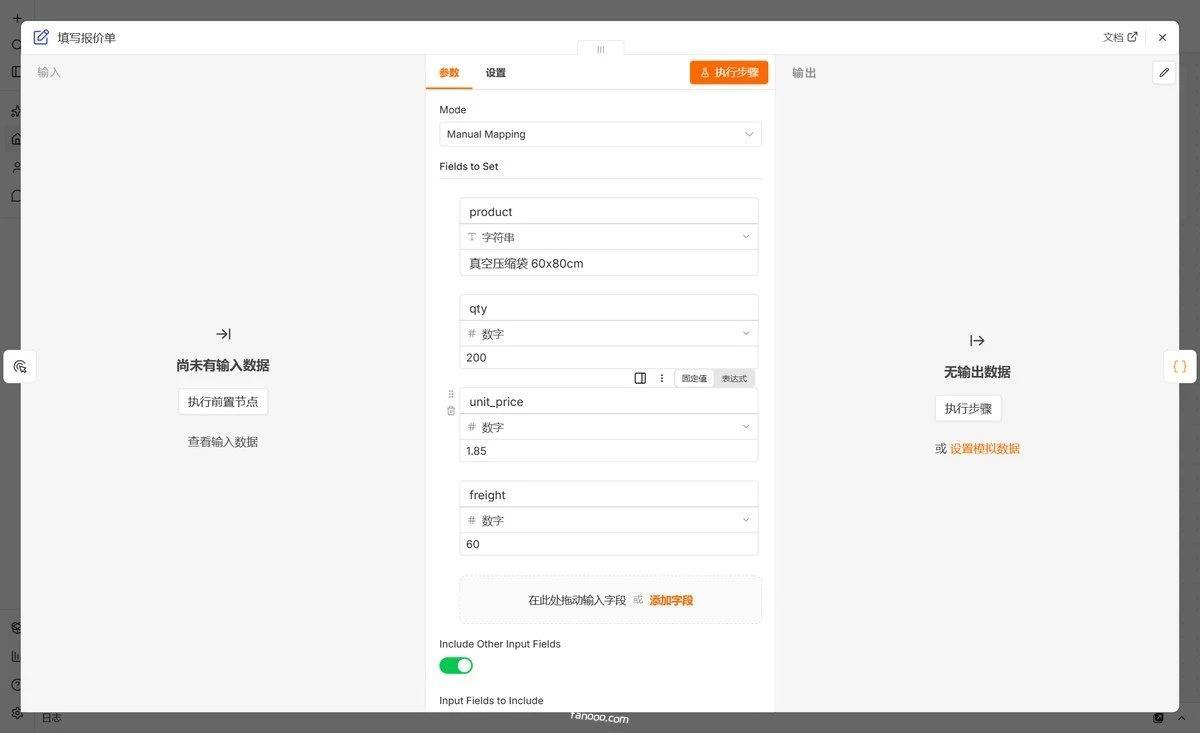Click the gear settings icon in background sidebar
1200x733 pixels.
(x=16, y=713)
